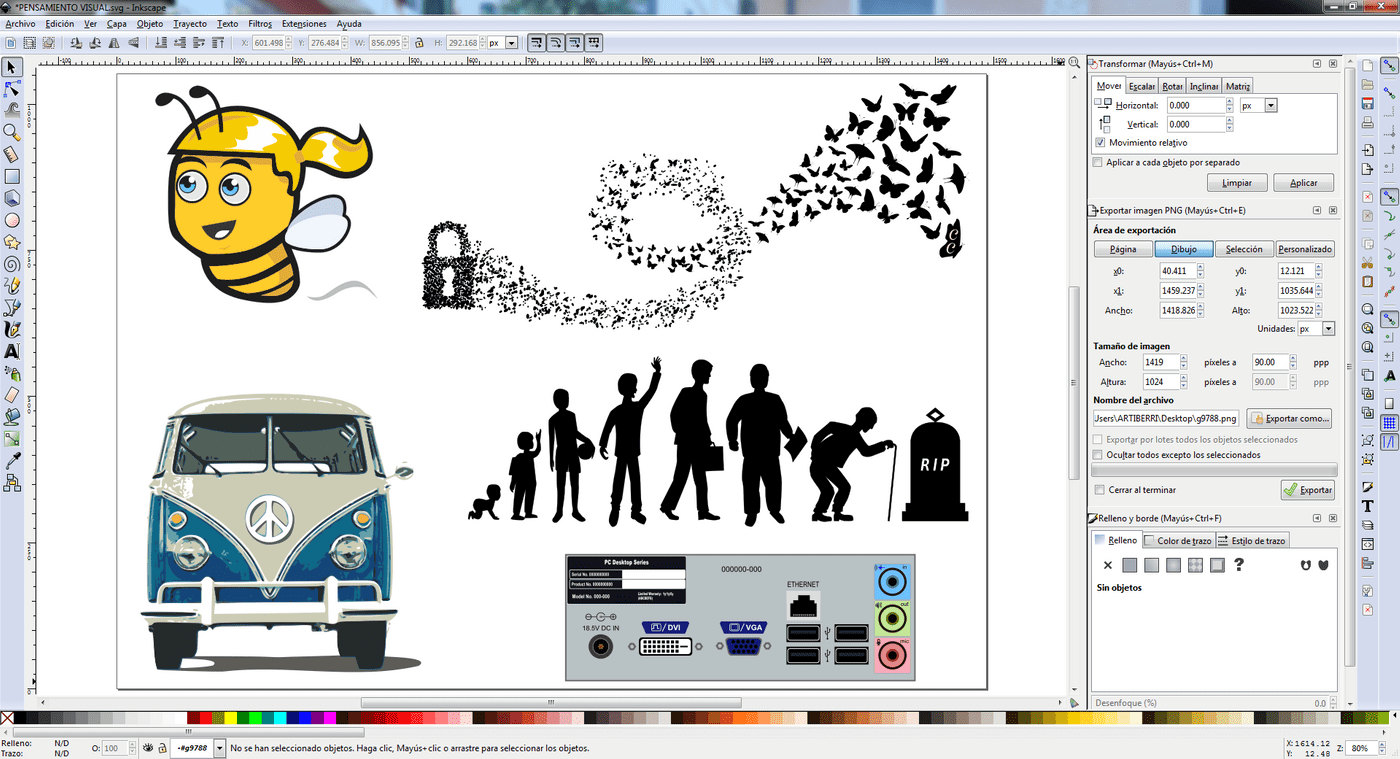This screenshot has width=1400, height=759.
Task: Pick the Rectangle drawing tool
Action: [12, 176]
